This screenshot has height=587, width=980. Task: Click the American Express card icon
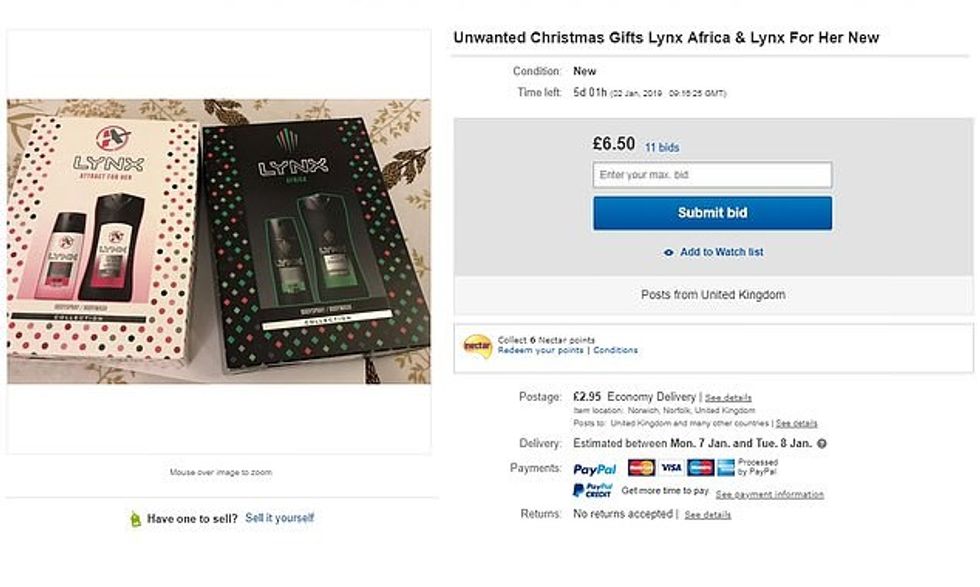click(x=726, y=468)
